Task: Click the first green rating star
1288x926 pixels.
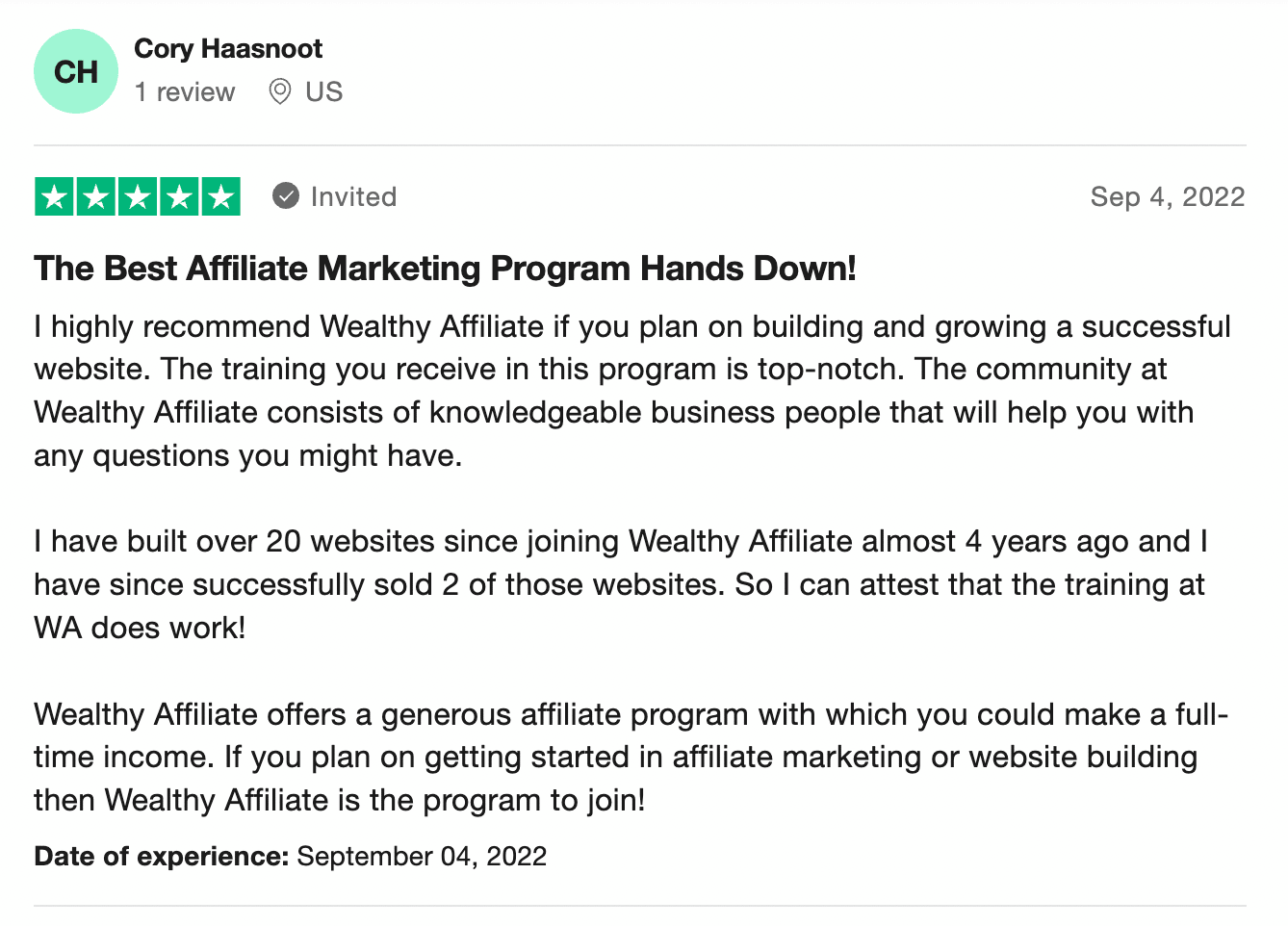Action: (x=55, y=197)
